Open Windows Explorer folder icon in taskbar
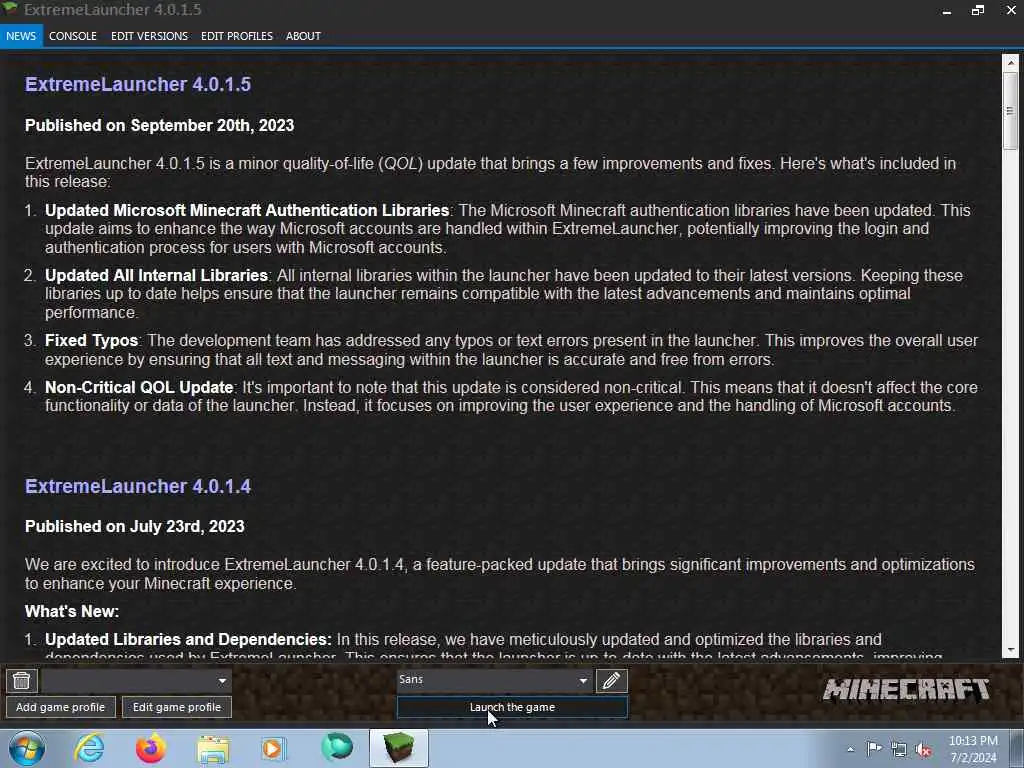 point(213,749)
